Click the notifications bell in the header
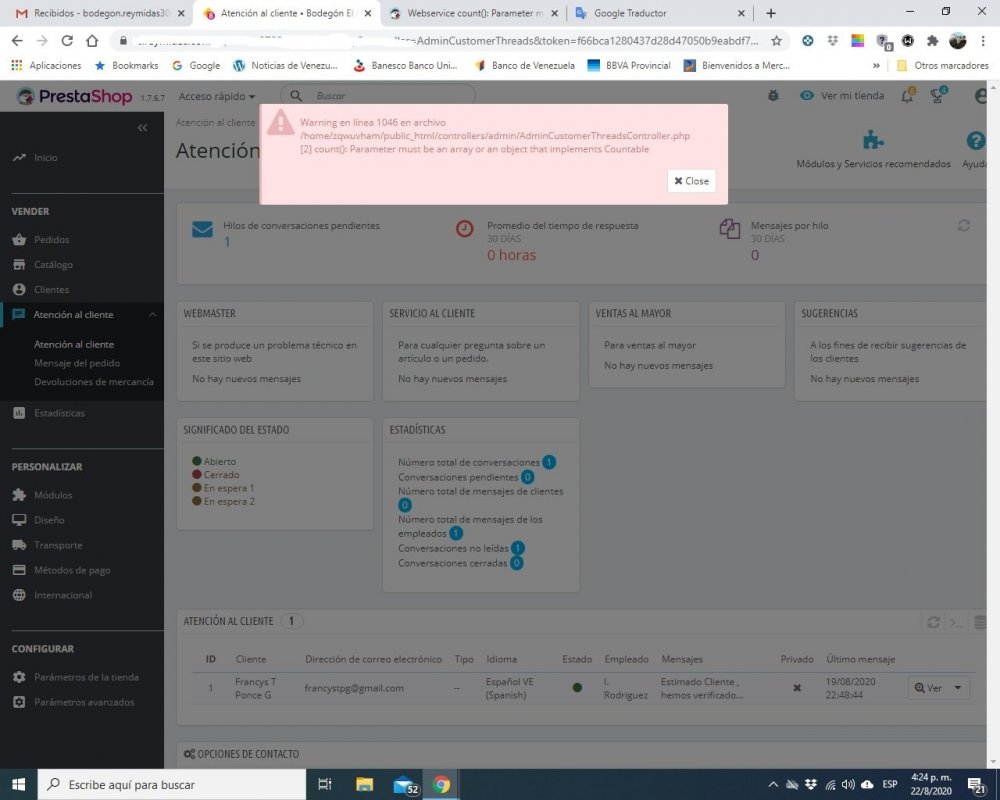1000x800 pixels. (x=905, y=96)
